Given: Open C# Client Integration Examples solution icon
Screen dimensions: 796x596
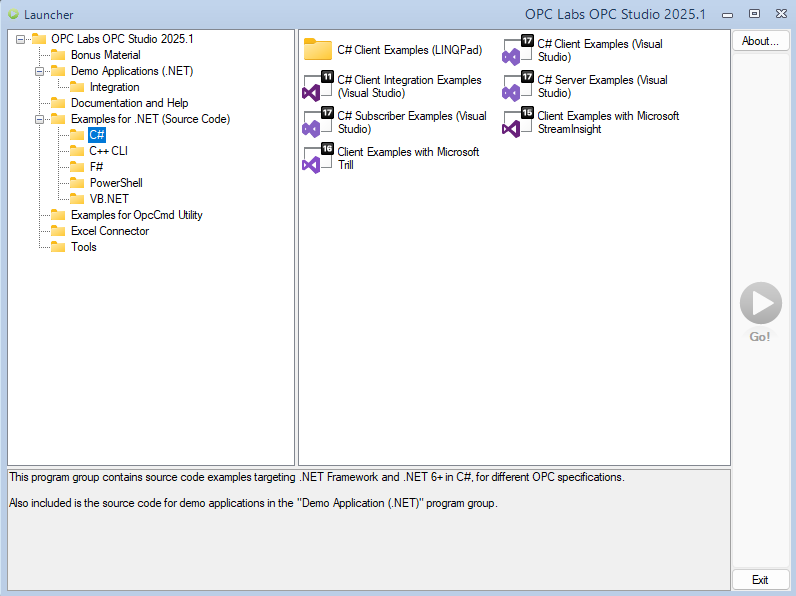Looking at the screenshot, I should 317,87.
